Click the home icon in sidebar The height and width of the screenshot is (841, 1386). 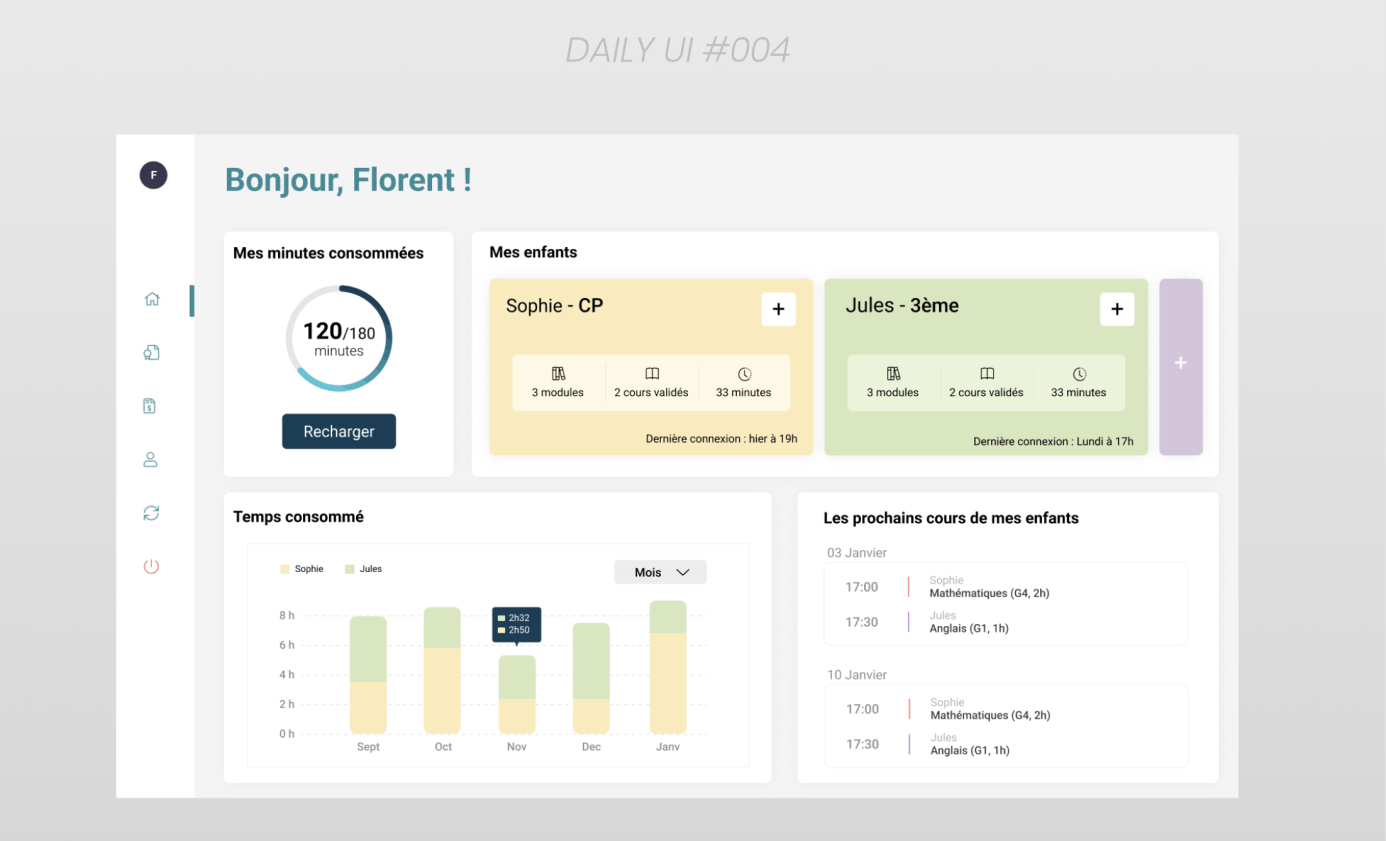(152, 299)
